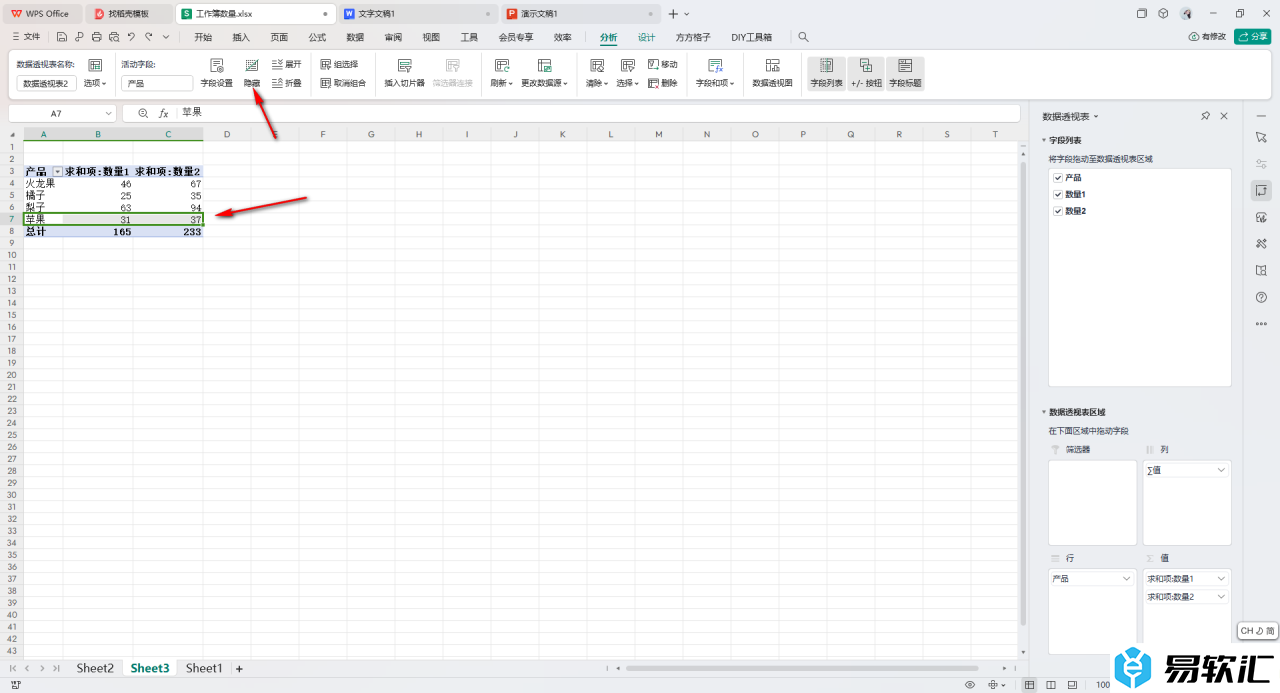1280x693 pixels.
Task: Expand field with the 展开 button
Action: (286, 64)
